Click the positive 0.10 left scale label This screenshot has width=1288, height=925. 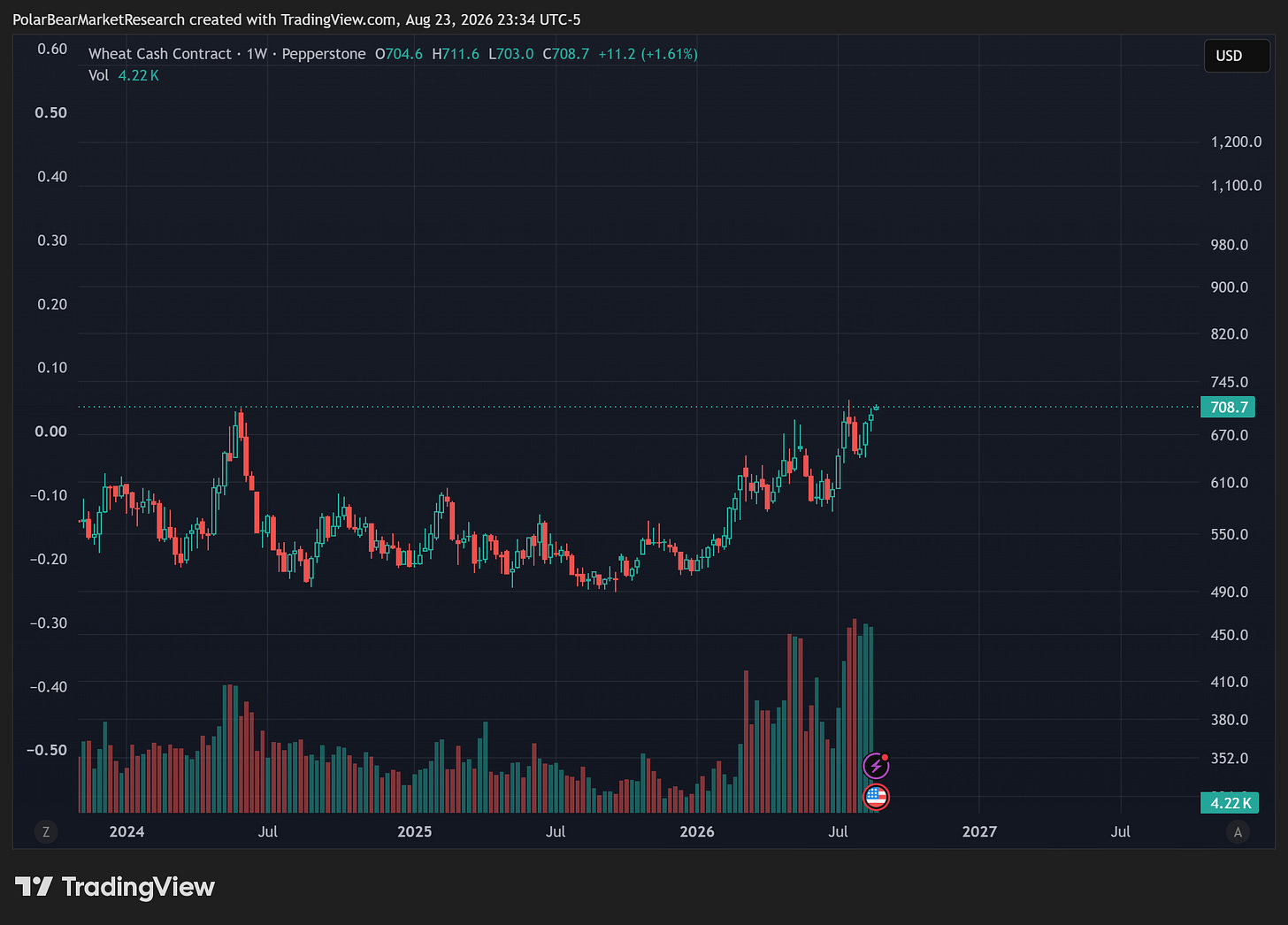click(x=52, y=367)
